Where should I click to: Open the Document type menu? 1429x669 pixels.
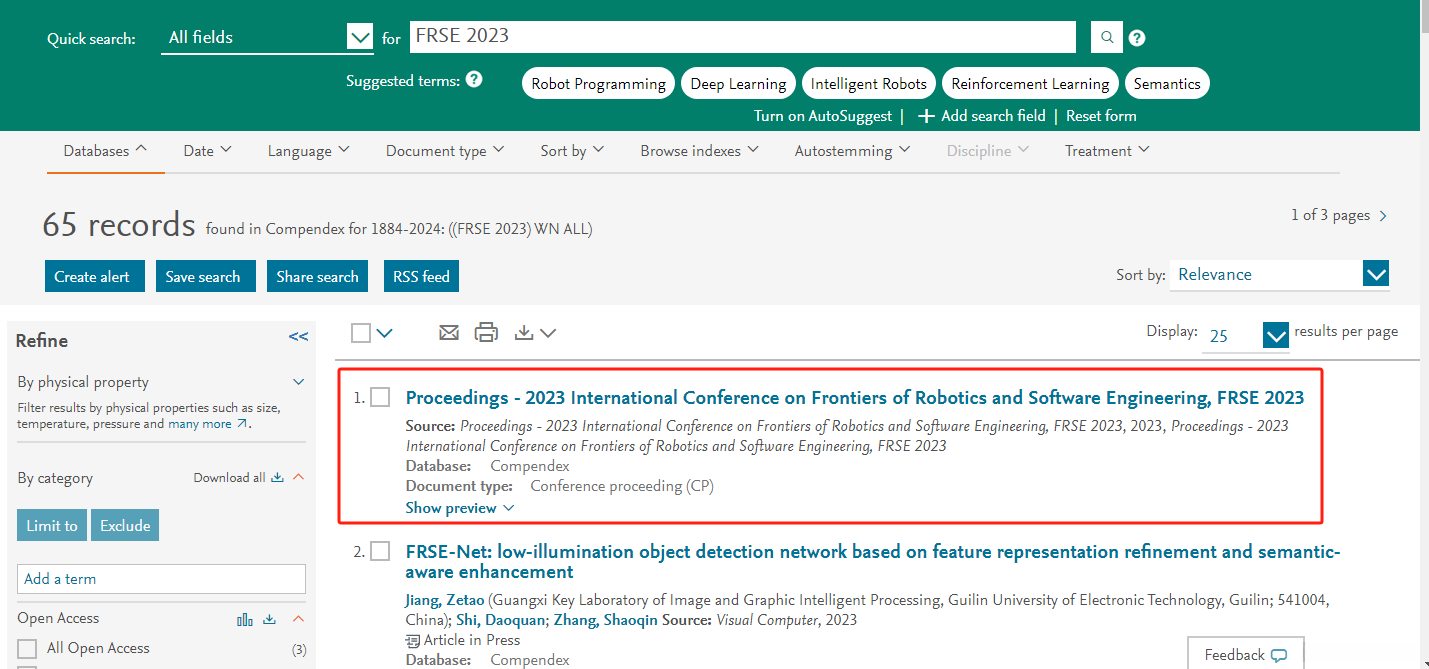coord(445,151)
